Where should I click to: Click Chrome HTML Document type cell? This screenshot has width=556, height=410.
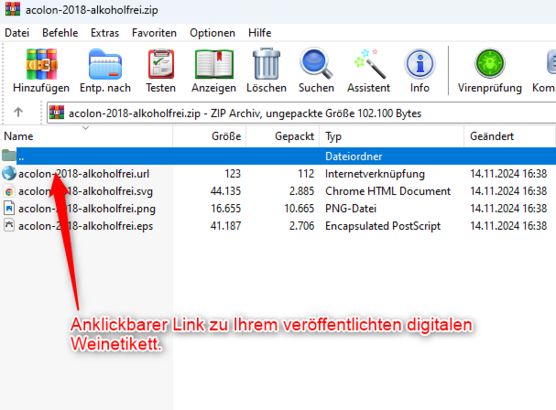(x=388, y=191)
